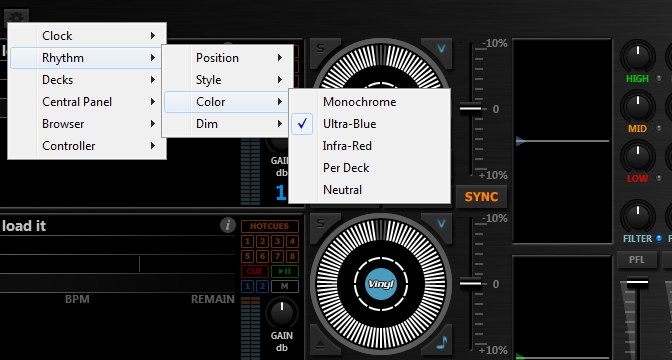Image resolution: width=672 pixels, height=360 pixels.
Task: Click blue loop button 2 on lower deck
Action: (x=263, y=286)
